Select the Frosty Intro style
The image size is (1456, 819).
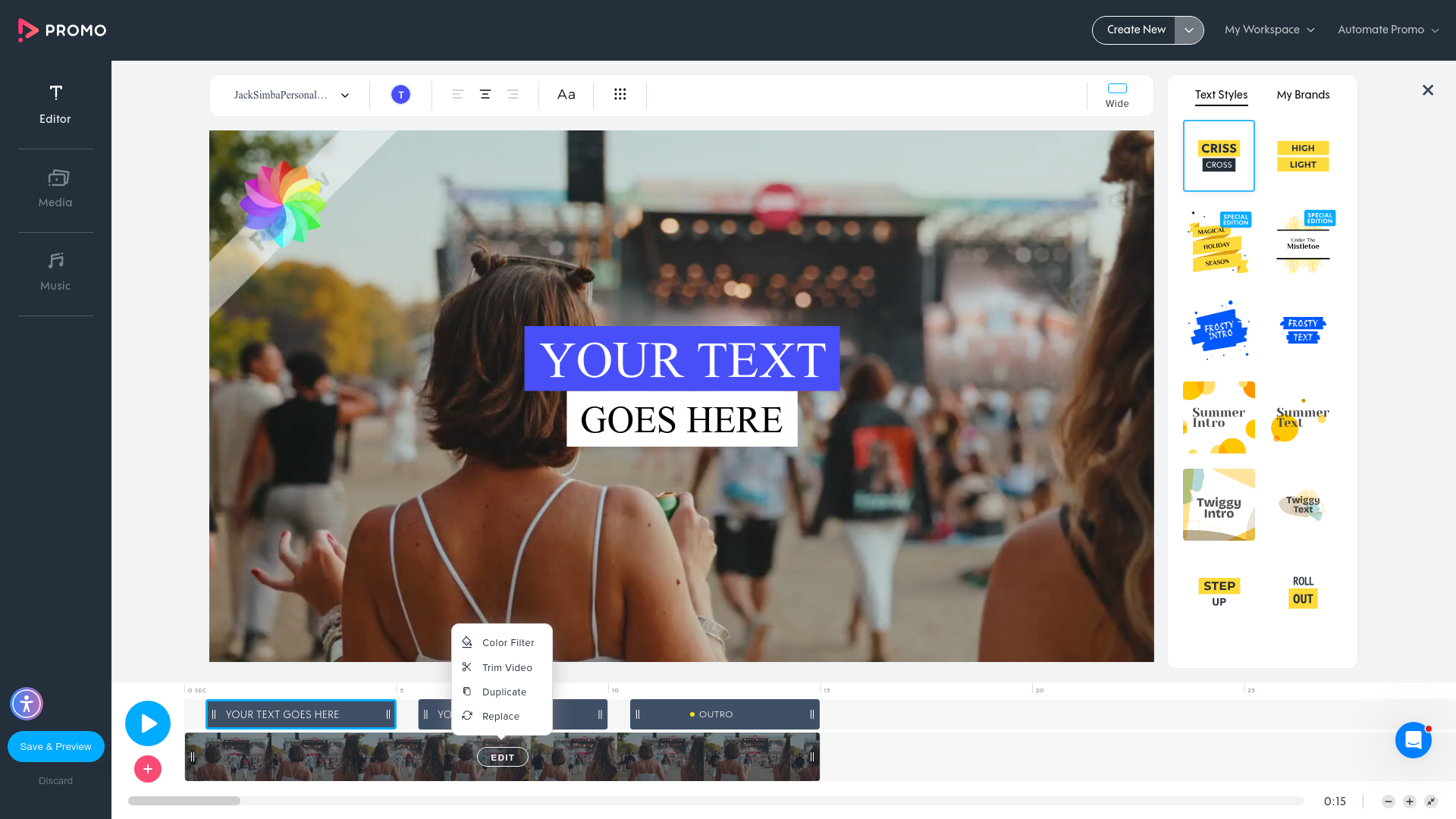[x=1219, y=330]
